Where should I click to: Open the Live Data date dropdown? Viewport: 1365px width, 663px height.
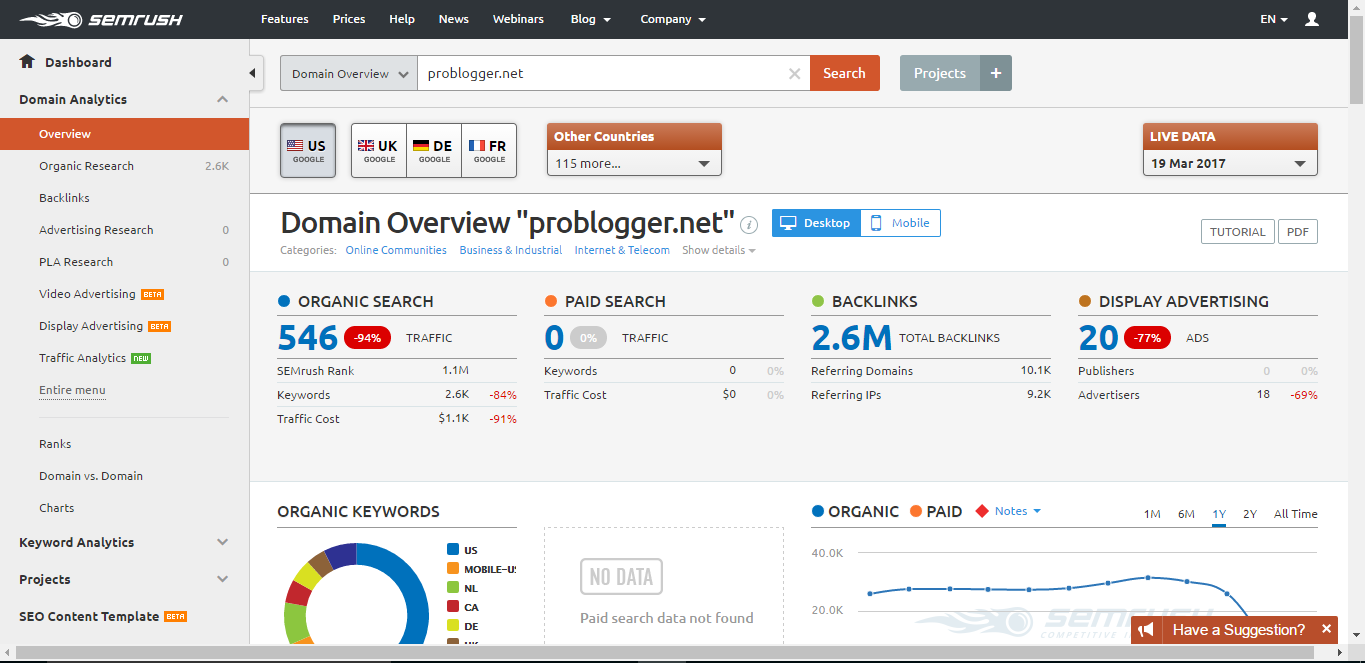[1230, 163]
